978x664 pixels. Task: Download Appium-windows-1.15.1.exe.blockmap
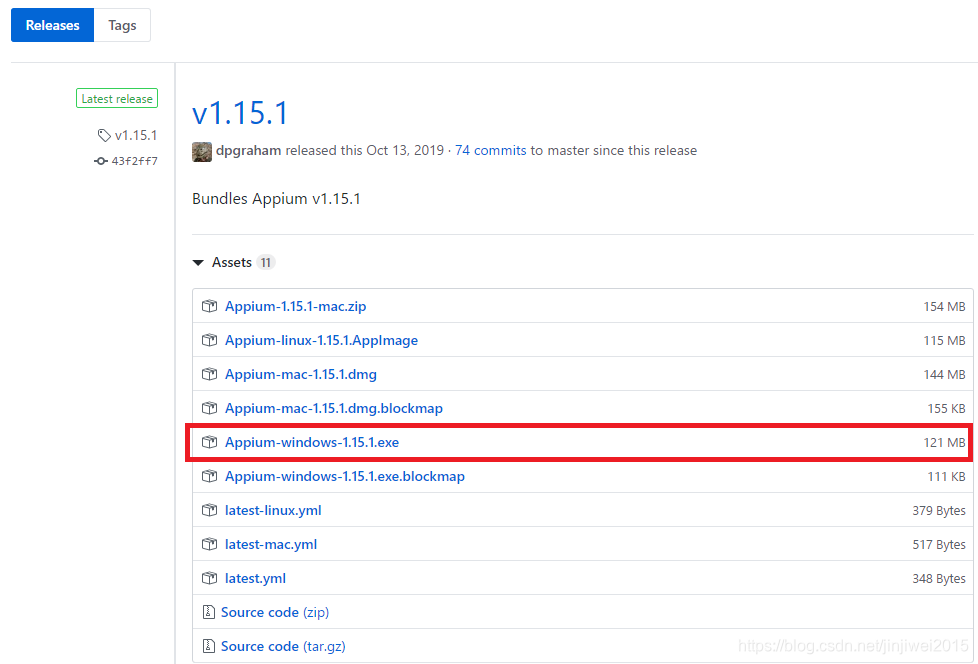(345, 476)
